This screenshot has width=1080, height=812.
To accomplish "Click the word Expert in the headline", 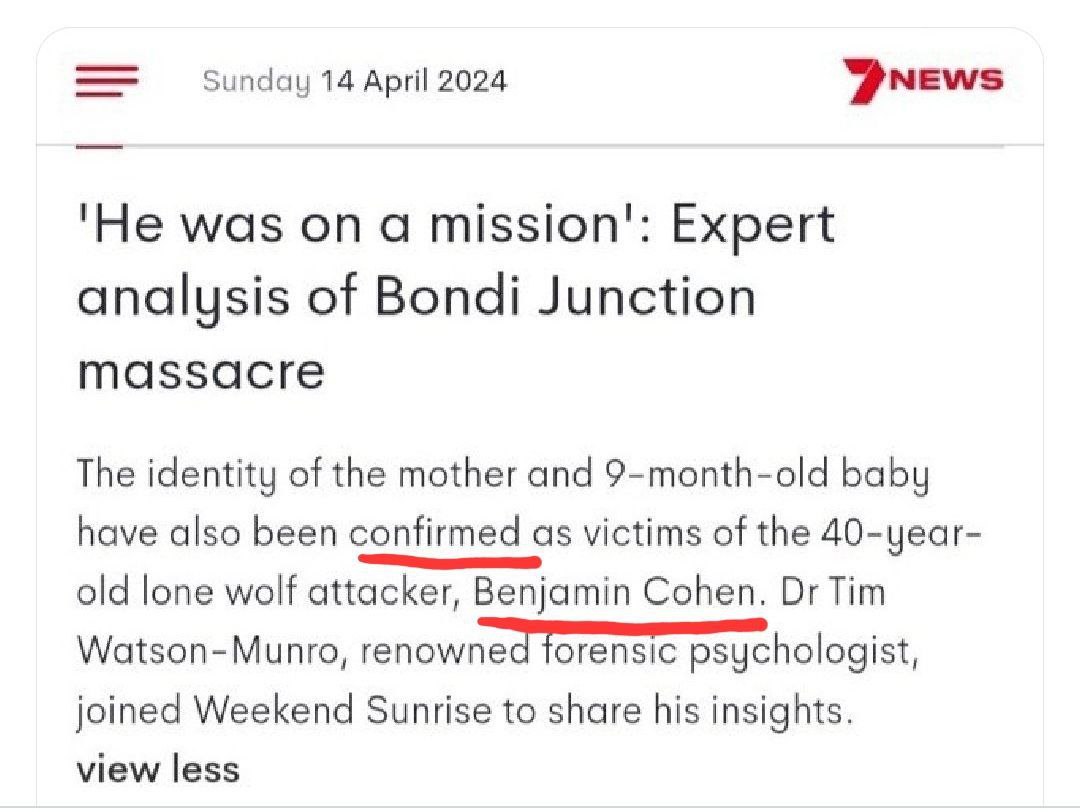I will pos(752,225).
